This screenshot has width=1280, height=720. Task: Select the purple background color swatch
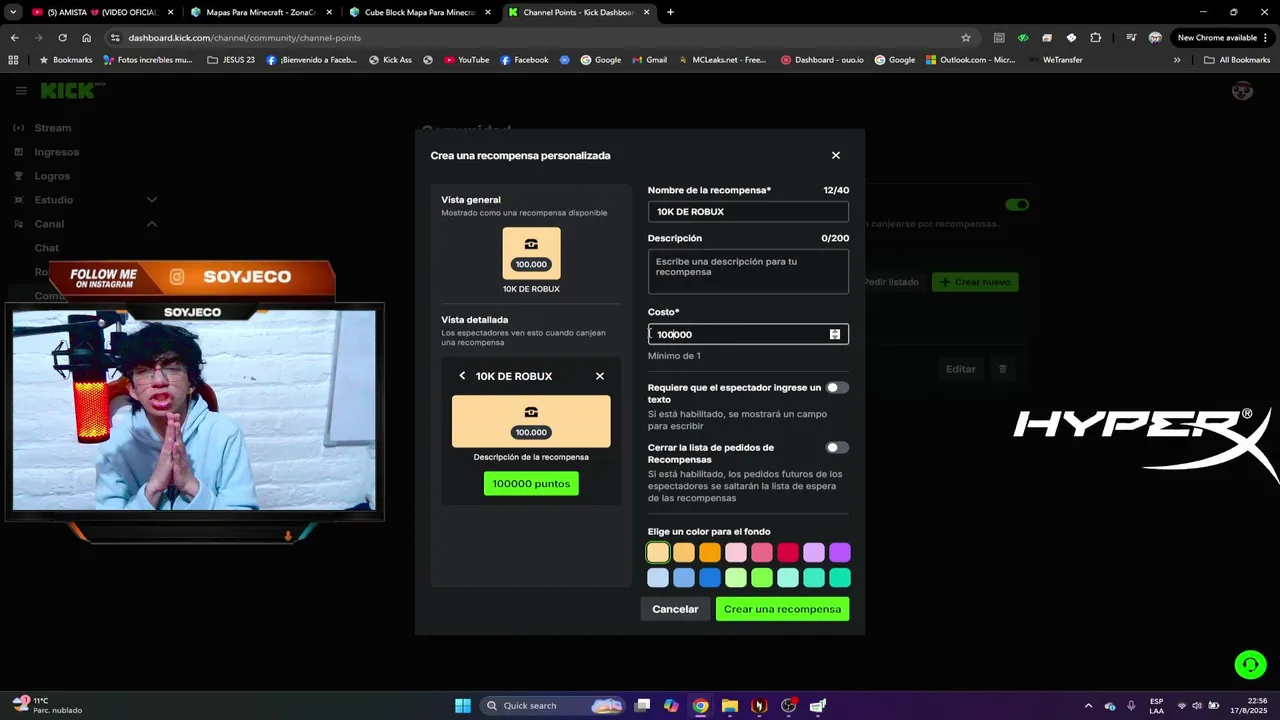pos(840,552)
